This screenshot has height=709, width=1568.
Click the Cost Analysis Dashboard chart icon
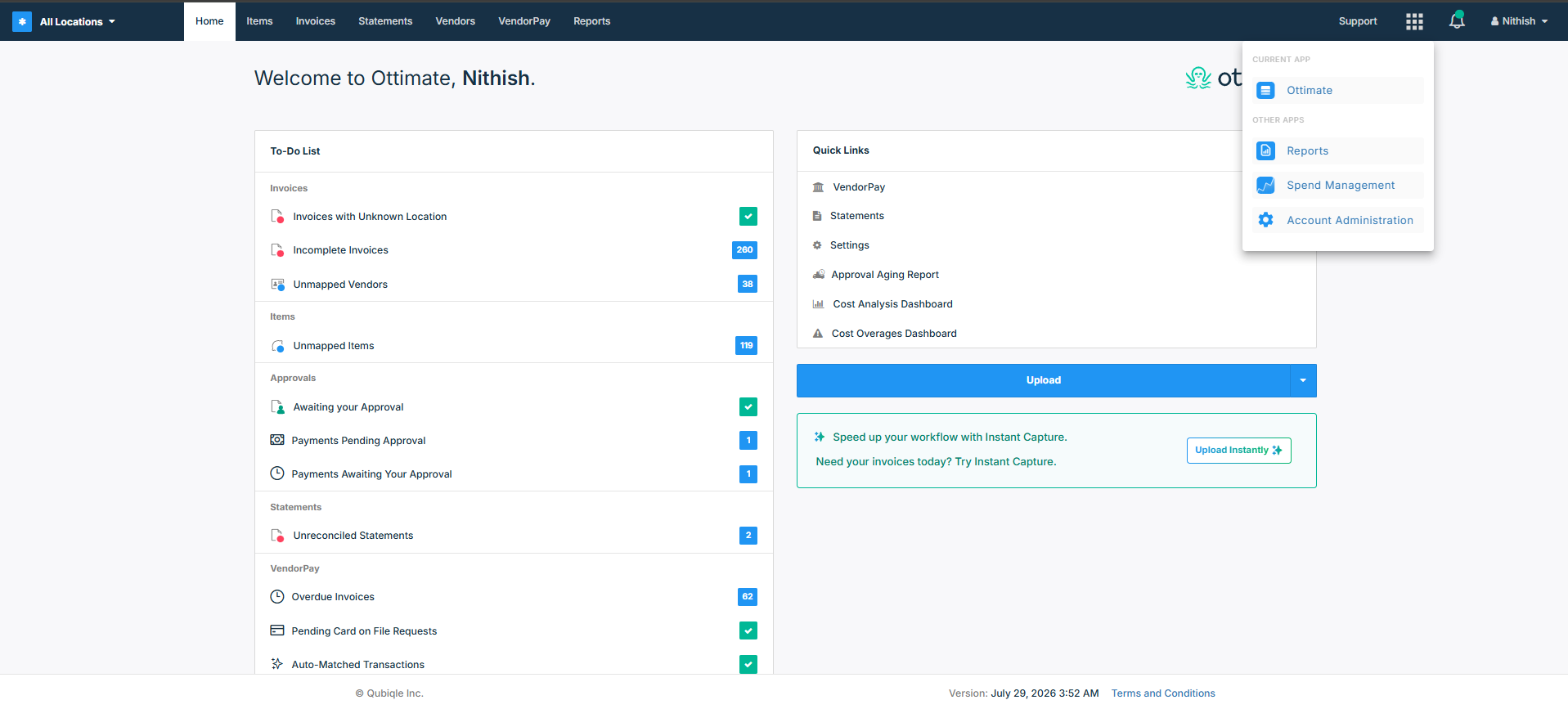818,304
